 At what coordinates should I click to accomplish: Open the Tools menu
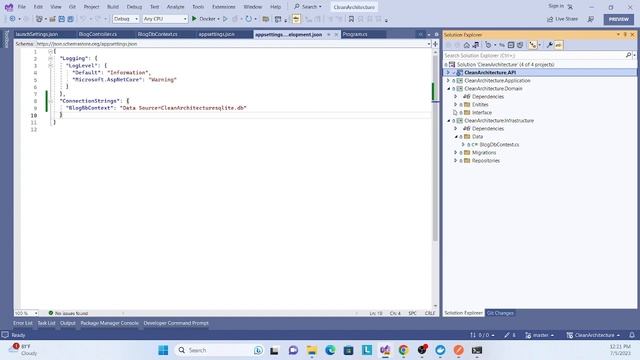click(x=198, y=7)
